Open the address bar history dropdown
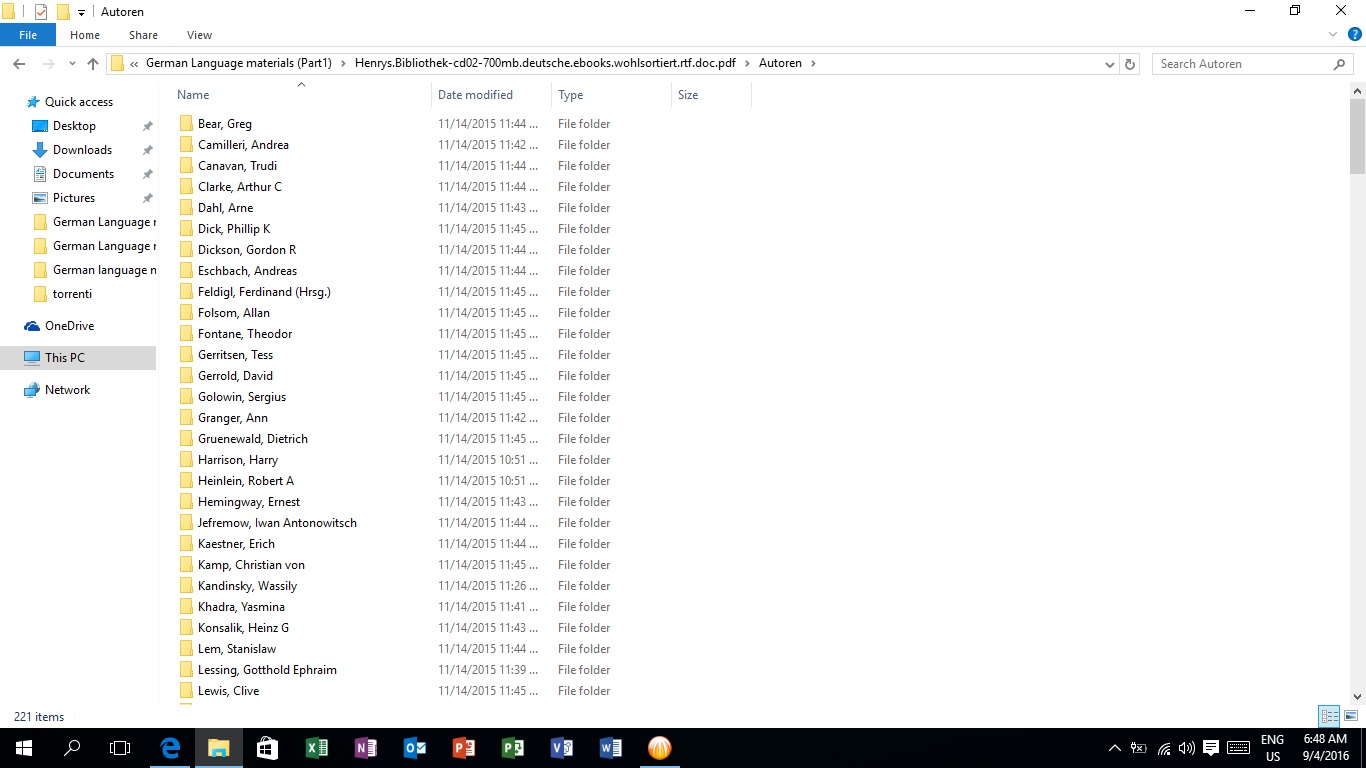Screen dimensions: 1366x768 click(x=1109, y=64)
